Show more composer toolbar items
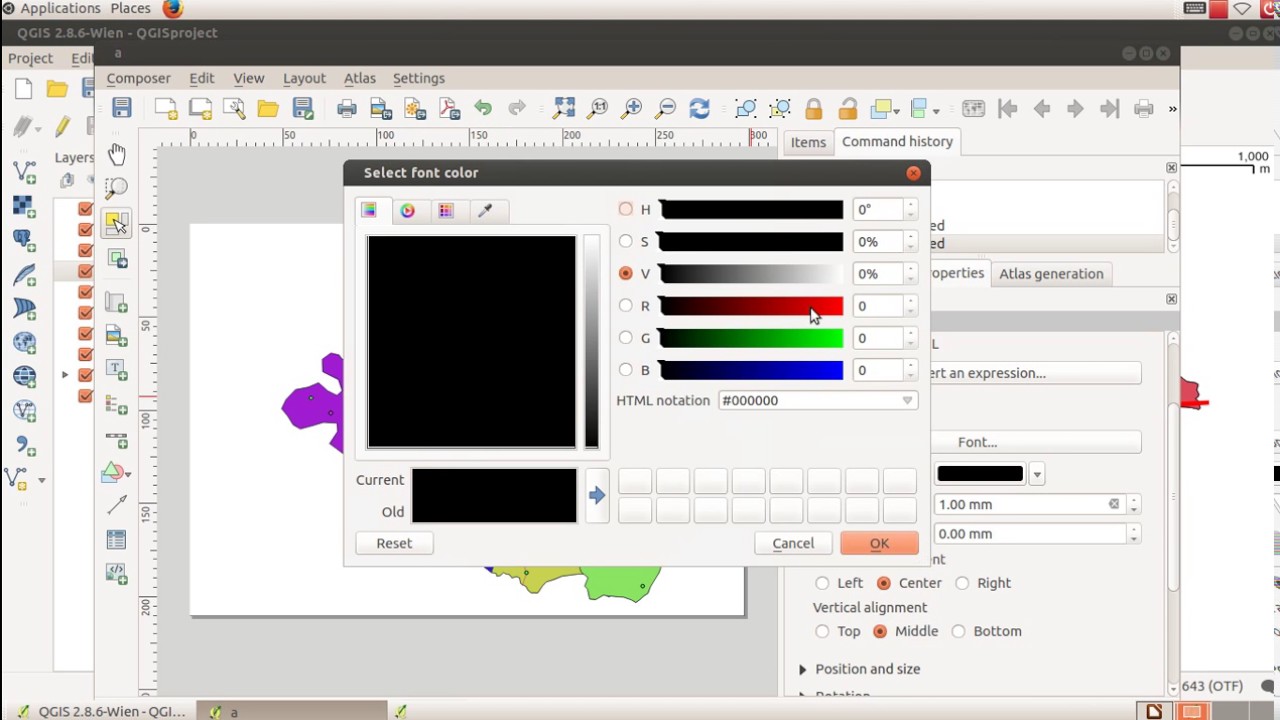The height and width of the screenshot is (720, 1280). click(1172, 108)
